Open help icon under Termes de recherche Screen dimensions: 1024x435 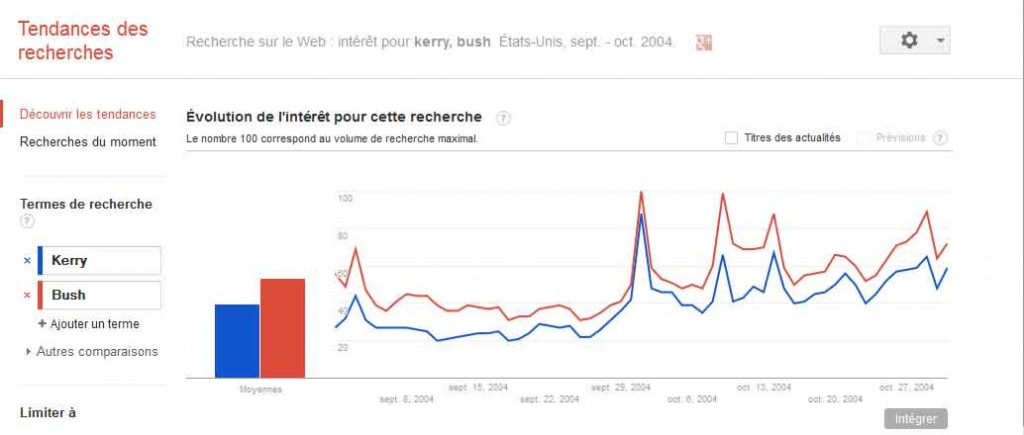[x=27, y=221]
